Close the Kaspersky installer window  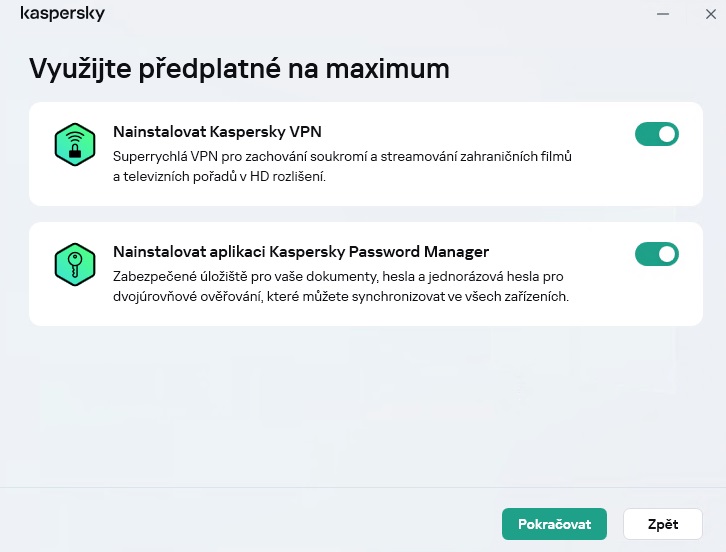(711, 14)
